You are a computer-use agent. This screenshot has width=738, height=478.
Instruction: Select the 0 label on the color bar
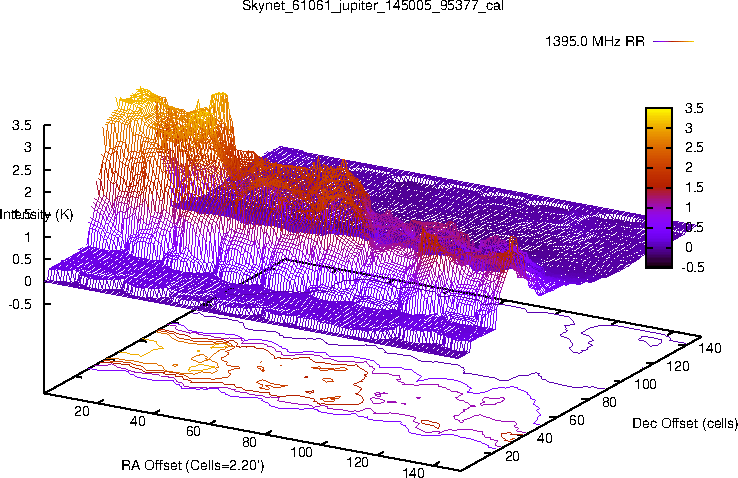689,247
